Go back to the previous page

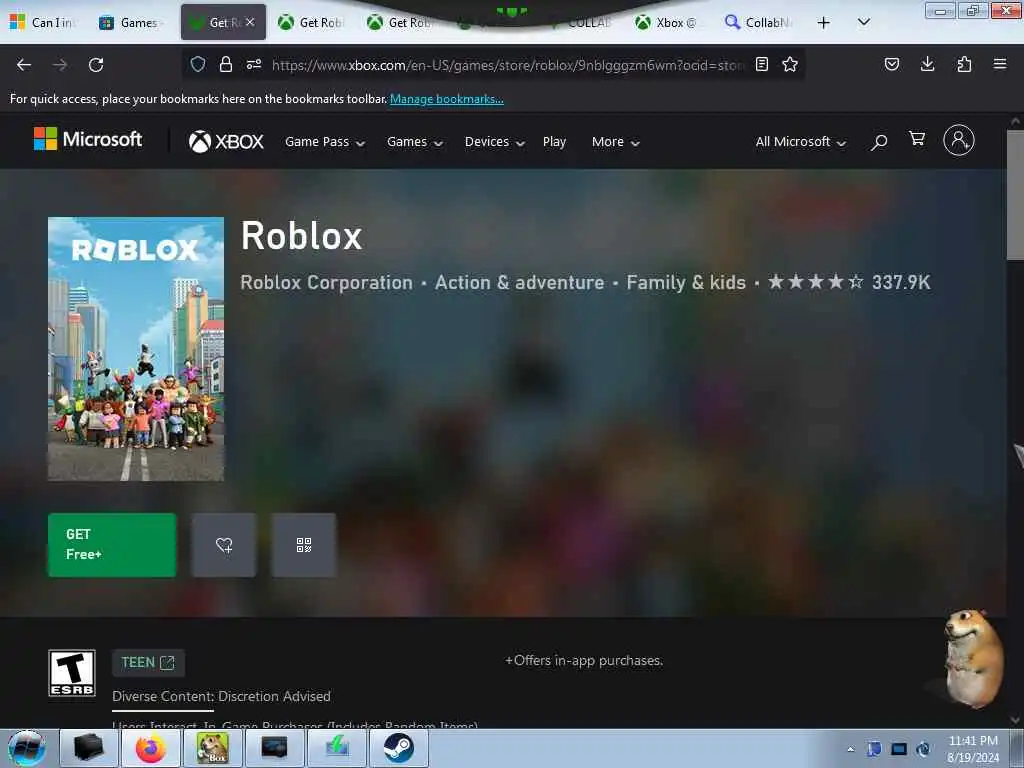click(x=24, y=65)
